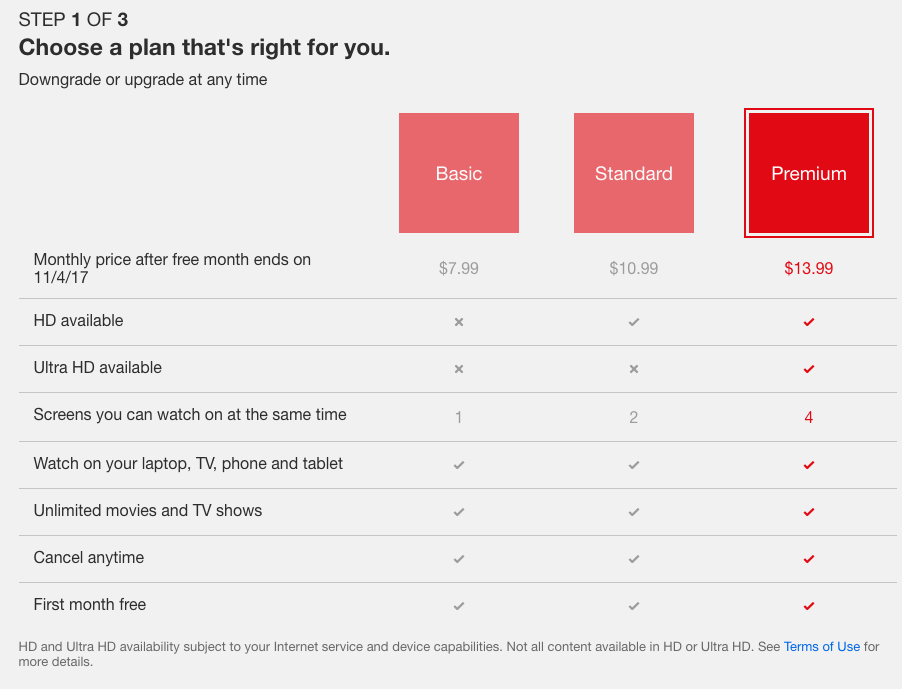Viewport: 902px width, 689px height.
Task: Click Basic's Cancel anytime checkmark
Action: tap(458, 559)
